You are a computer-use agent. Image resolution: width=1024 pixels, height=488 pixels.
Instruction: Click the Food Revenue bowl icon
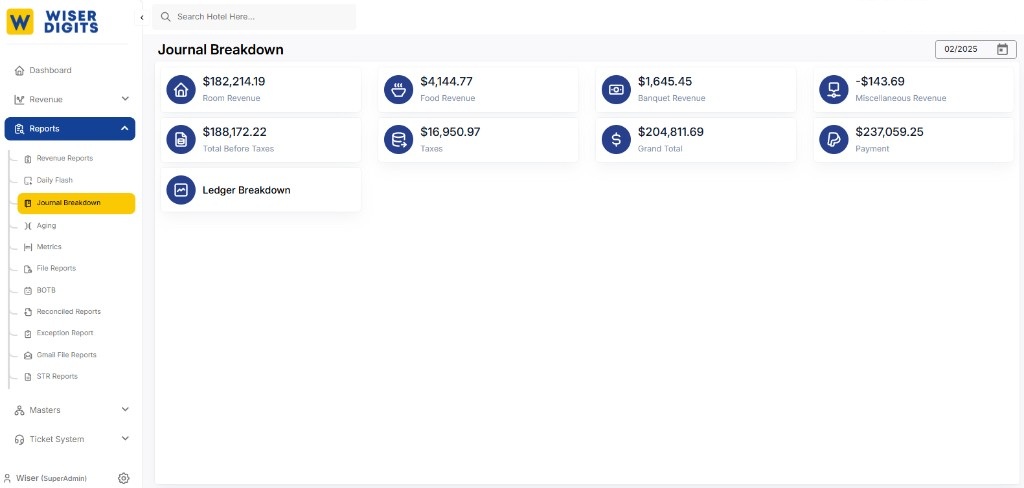pyautogui.click(x=398, y=89)
